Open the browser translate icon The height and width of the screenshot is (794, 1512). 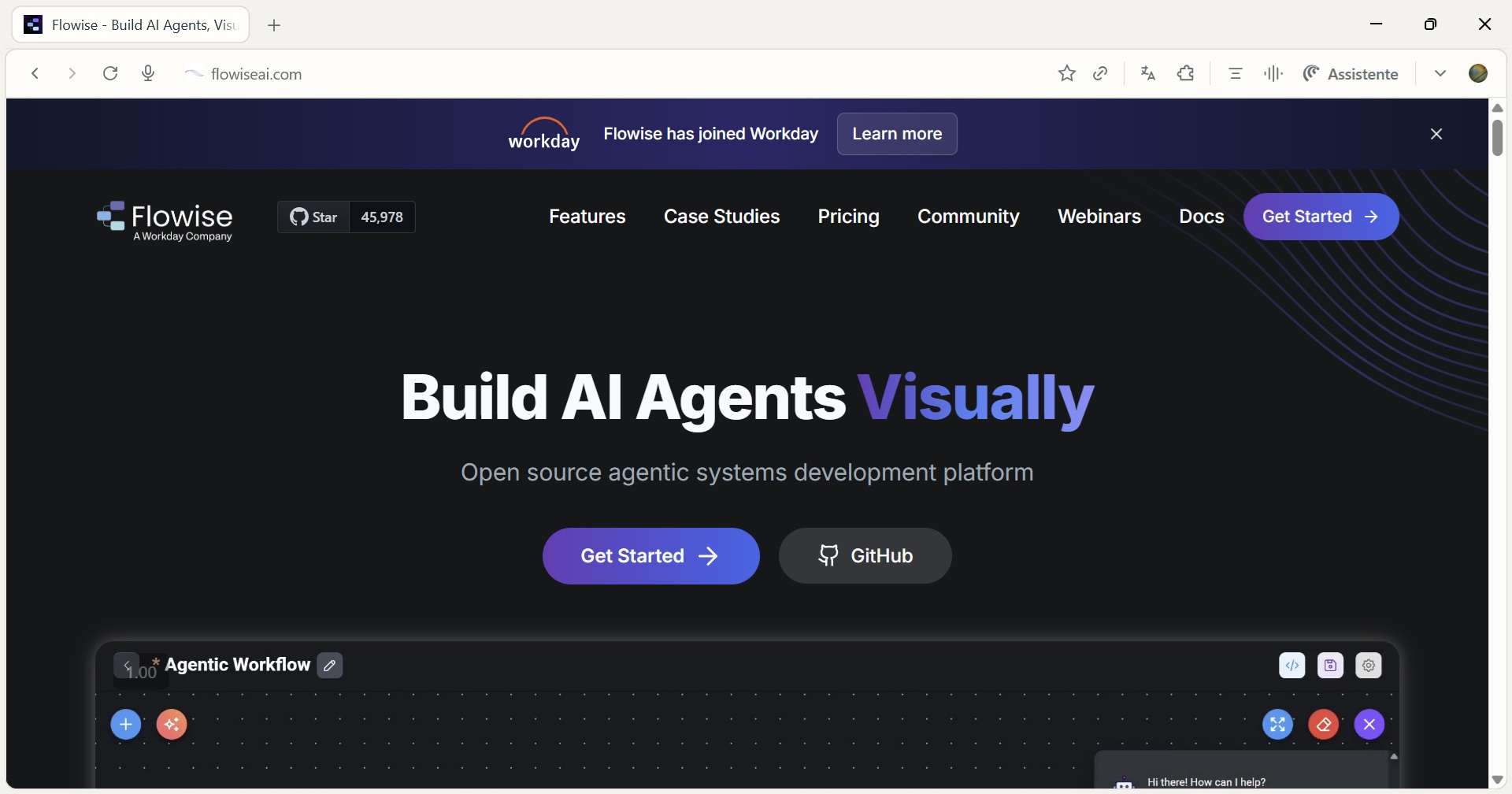(x=1148, y=74)
